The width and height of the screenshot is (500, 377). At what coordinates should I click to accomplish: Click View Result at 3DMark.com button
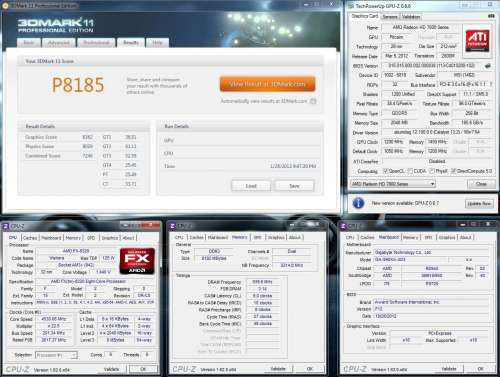click(x=267, y=84)
